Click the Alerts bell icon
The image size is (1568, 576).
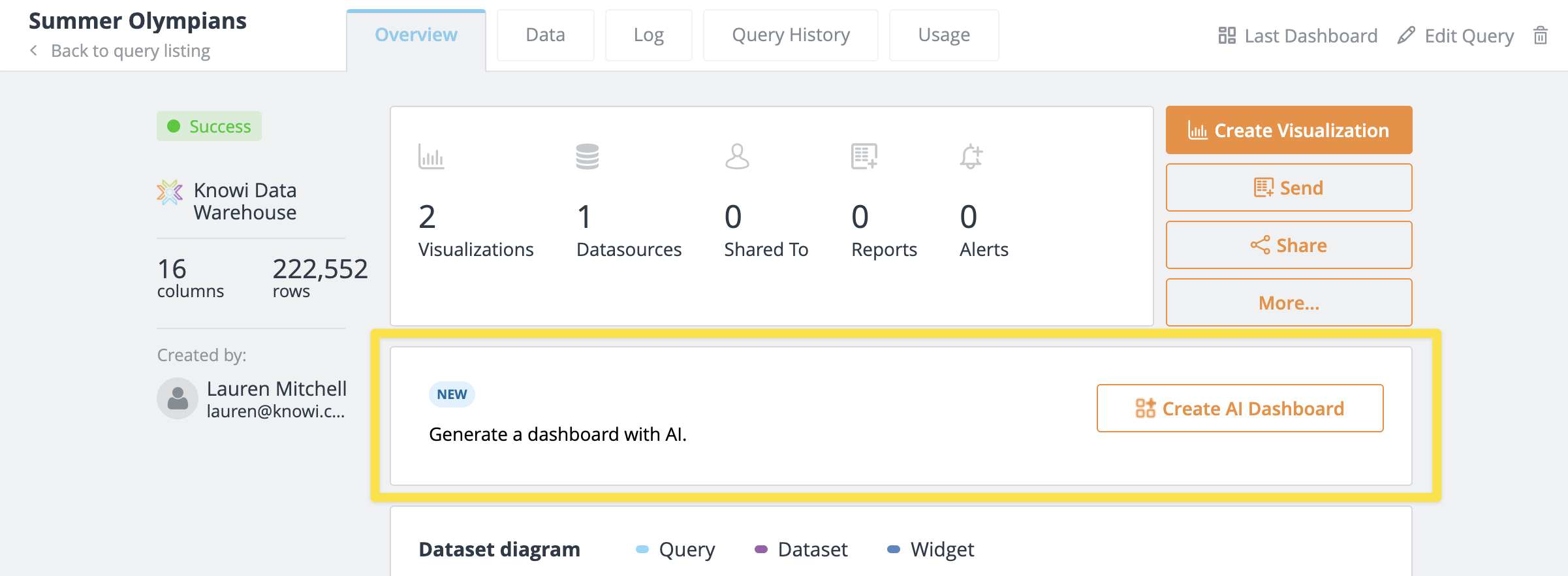click(x=971, y=157)
